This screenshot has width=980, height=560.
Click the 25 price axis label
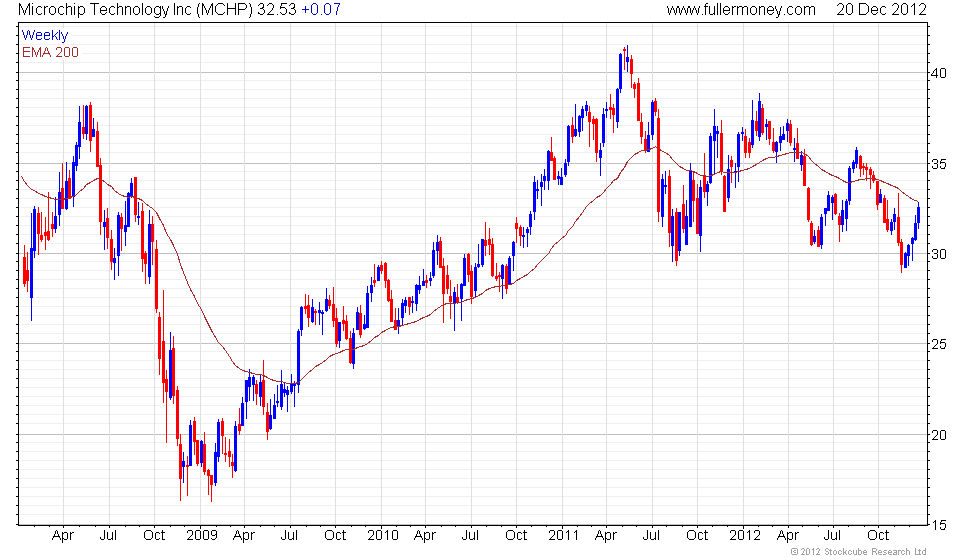pos(939,344)
